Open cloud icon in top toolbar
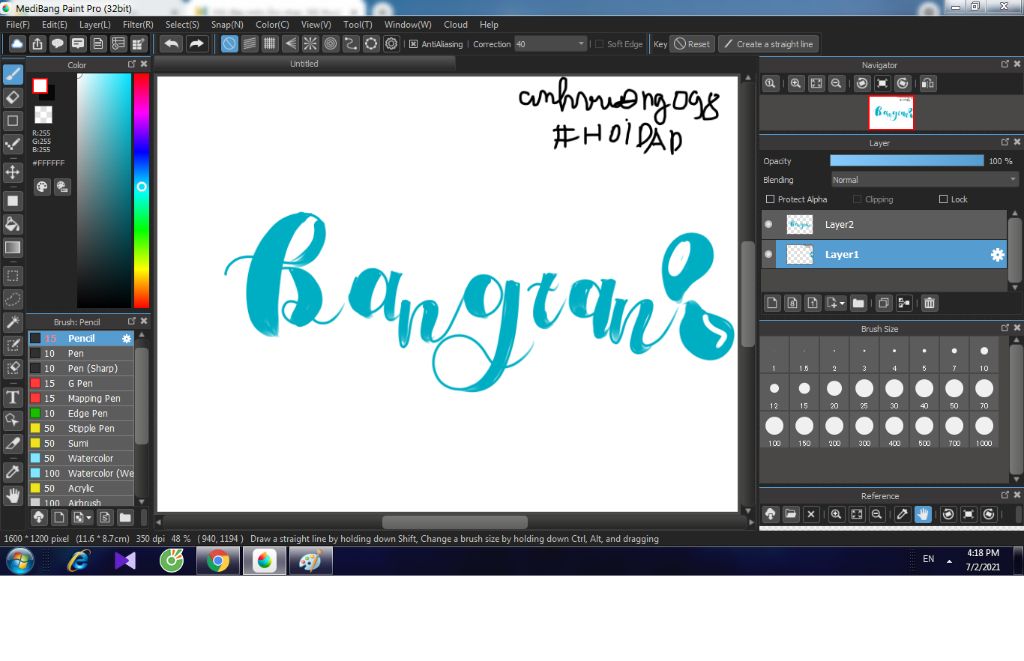This screenshot has height=661, width=1024. tap(17, 44)
